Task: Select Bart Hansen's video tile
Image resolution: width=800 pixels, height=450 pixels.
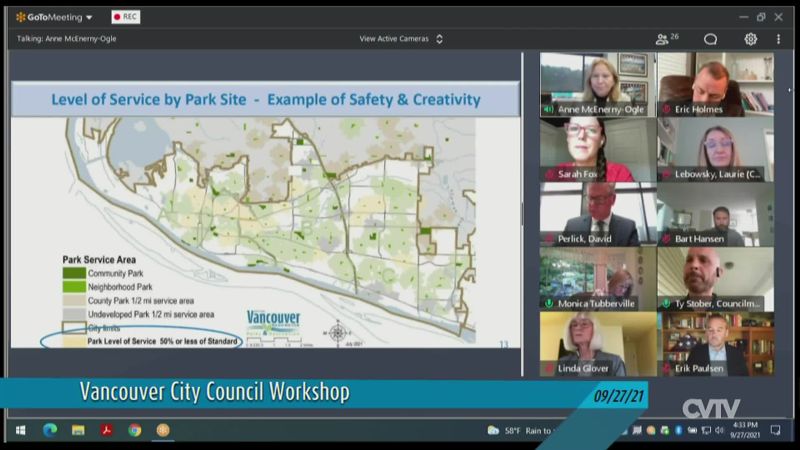Action: click(714, 214)
